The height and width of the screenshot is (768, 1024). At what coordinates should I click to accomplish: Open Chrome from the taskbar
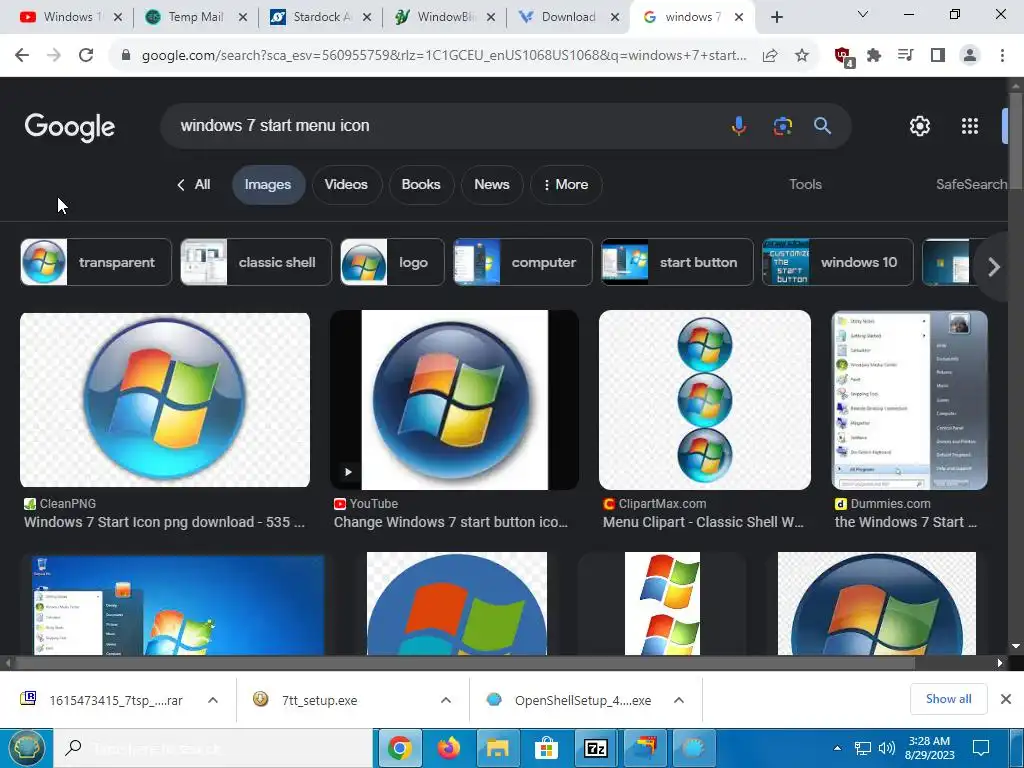[399, 748]
